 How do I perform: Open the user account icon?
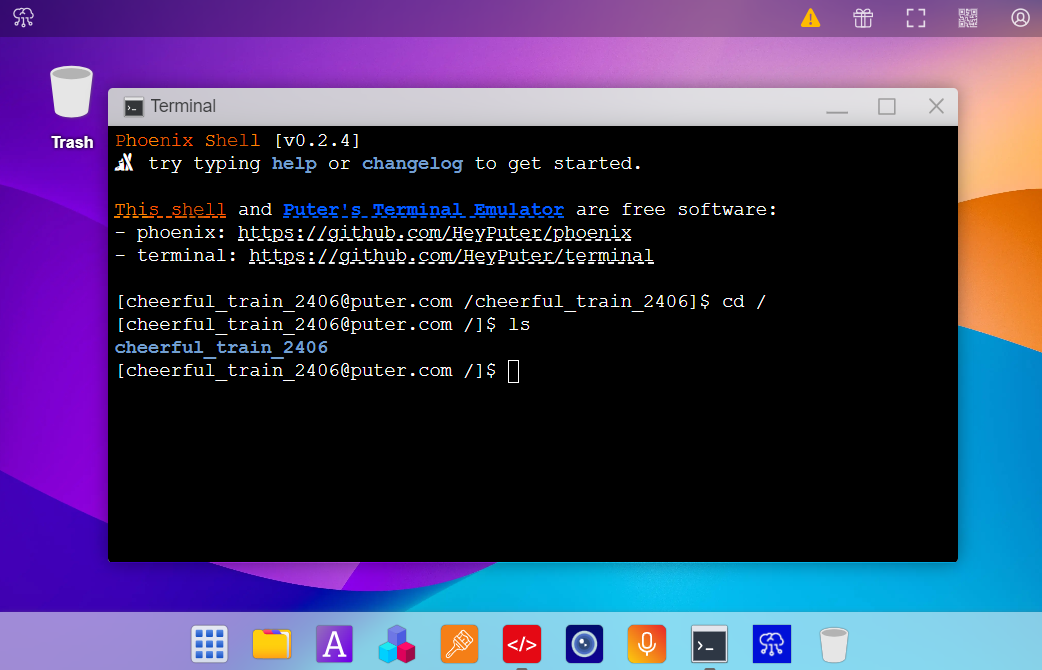click(1019, 18)
